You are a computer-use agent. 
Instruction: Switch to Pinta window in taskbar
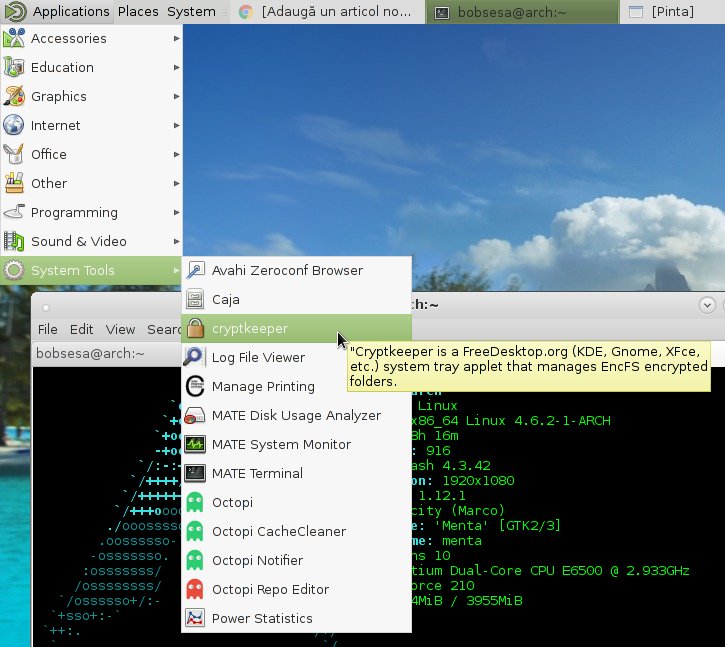[x=672, y=12]
